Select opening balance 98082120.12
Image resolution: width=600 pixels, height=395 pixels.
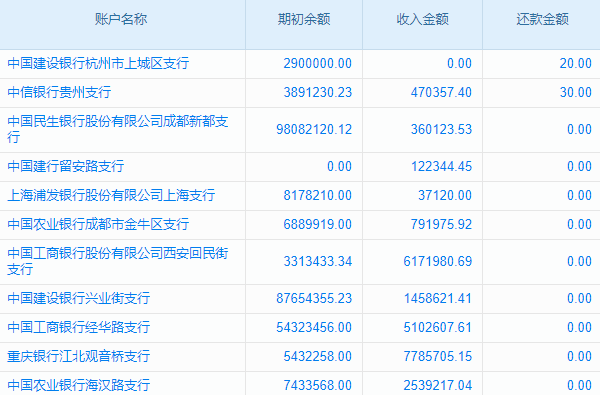pos(314,129)
